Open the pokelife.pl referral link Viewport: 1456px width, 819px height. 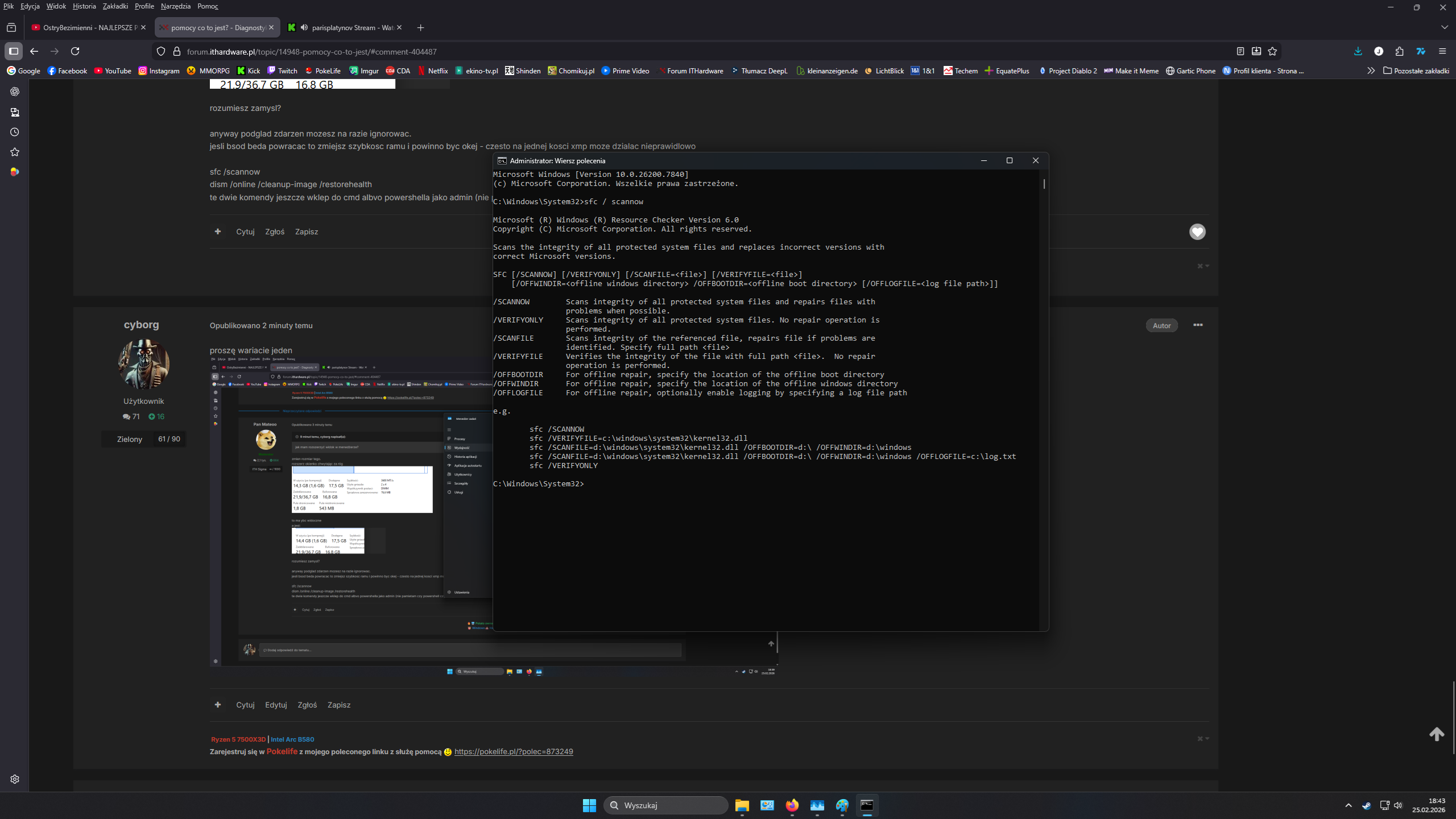513,751
